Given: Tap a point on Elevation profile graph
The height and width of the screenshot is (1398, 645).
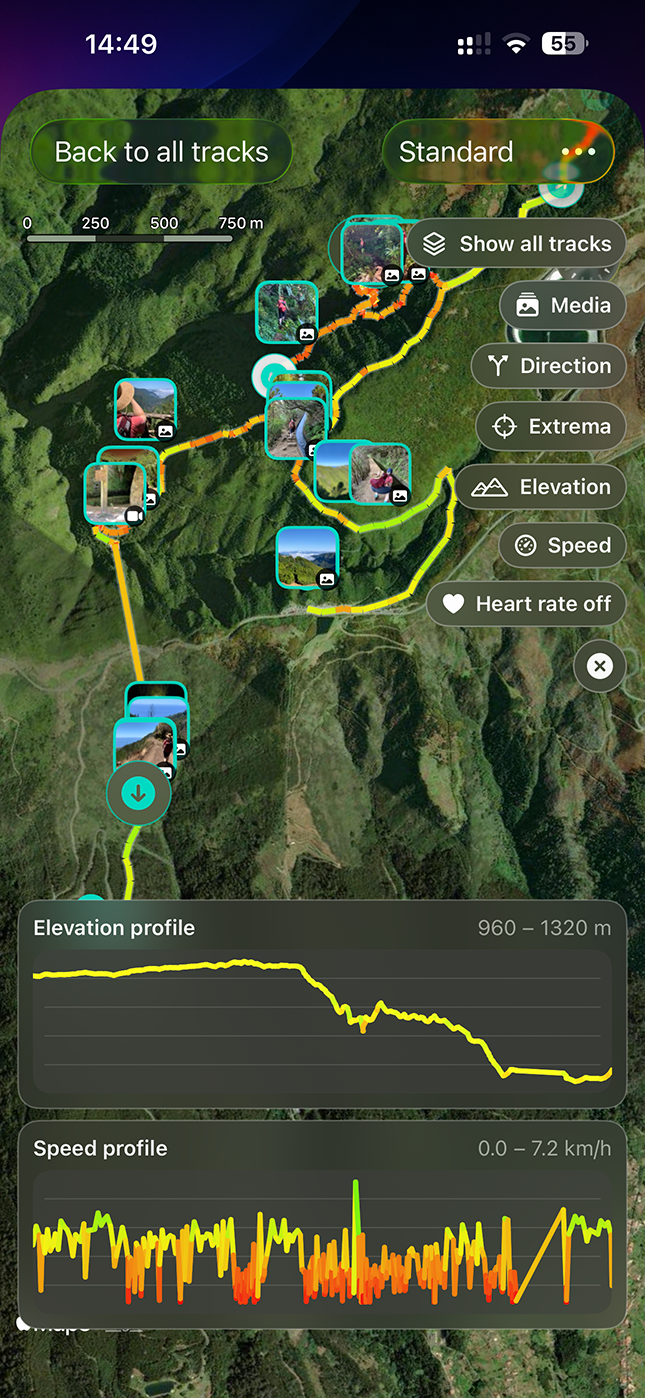Looking at the screenshot, I should [x=322, y=1020].
